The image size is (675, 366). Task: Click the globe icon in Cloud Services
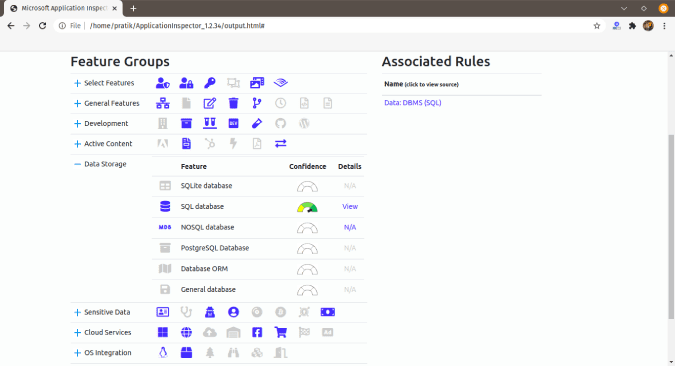tap(186, 332)
